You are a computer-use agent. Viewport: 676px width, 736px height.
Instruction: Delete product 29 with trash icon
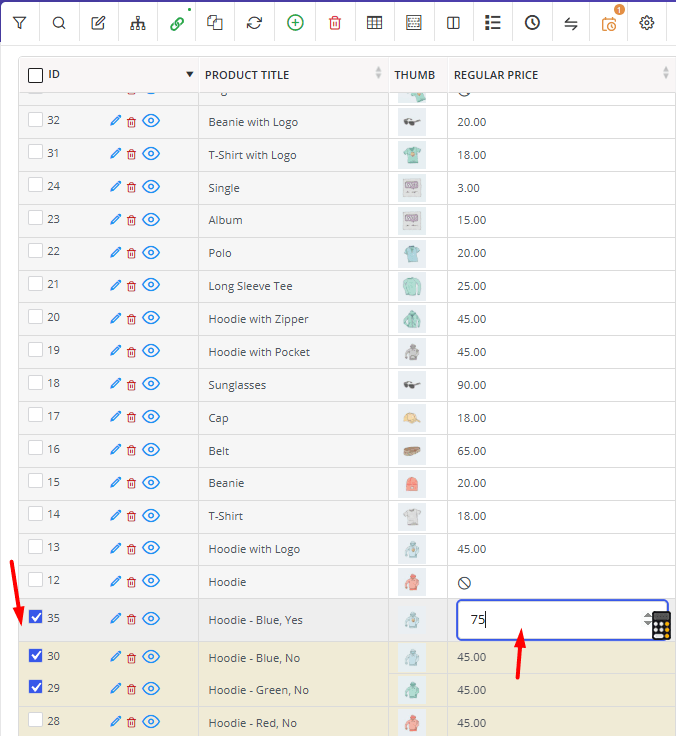pyautogui.click(x=131, y=689)
